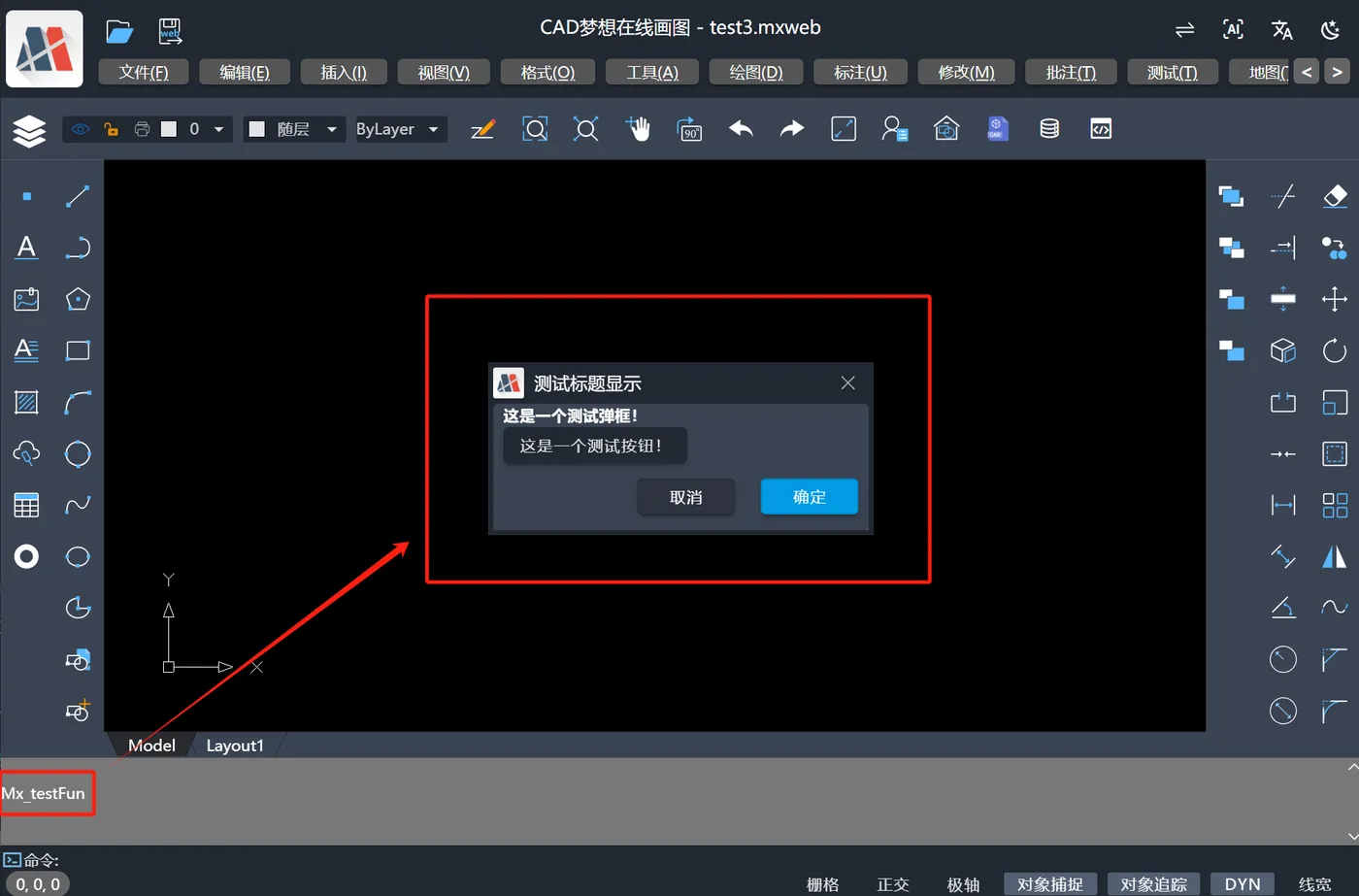Undo the last action
Image resolution: width=1359 pixels, height=896 pixels.
(x=741, y=129)
